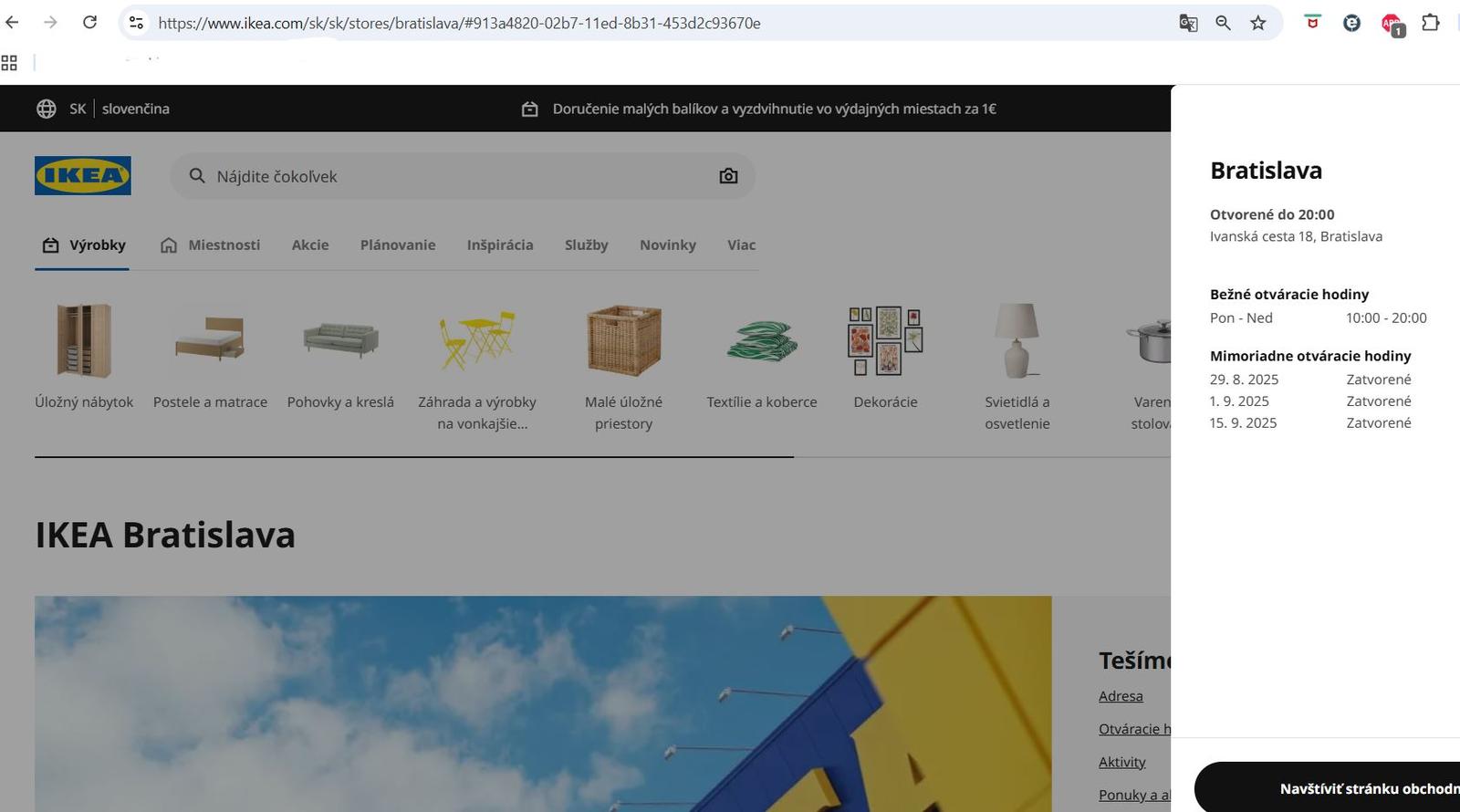Click the Adresa link

point(1121,696)
